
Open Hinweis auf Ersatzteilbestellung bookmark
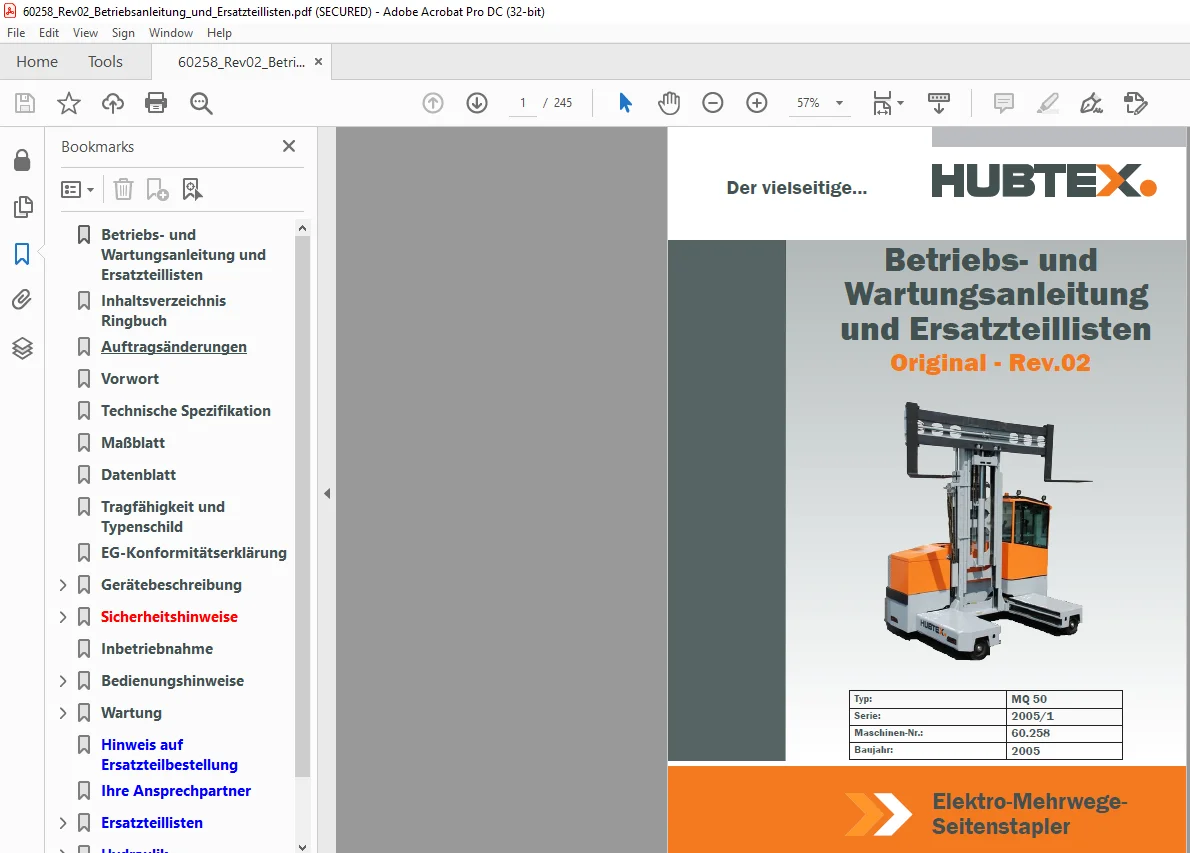pos(169,754)
